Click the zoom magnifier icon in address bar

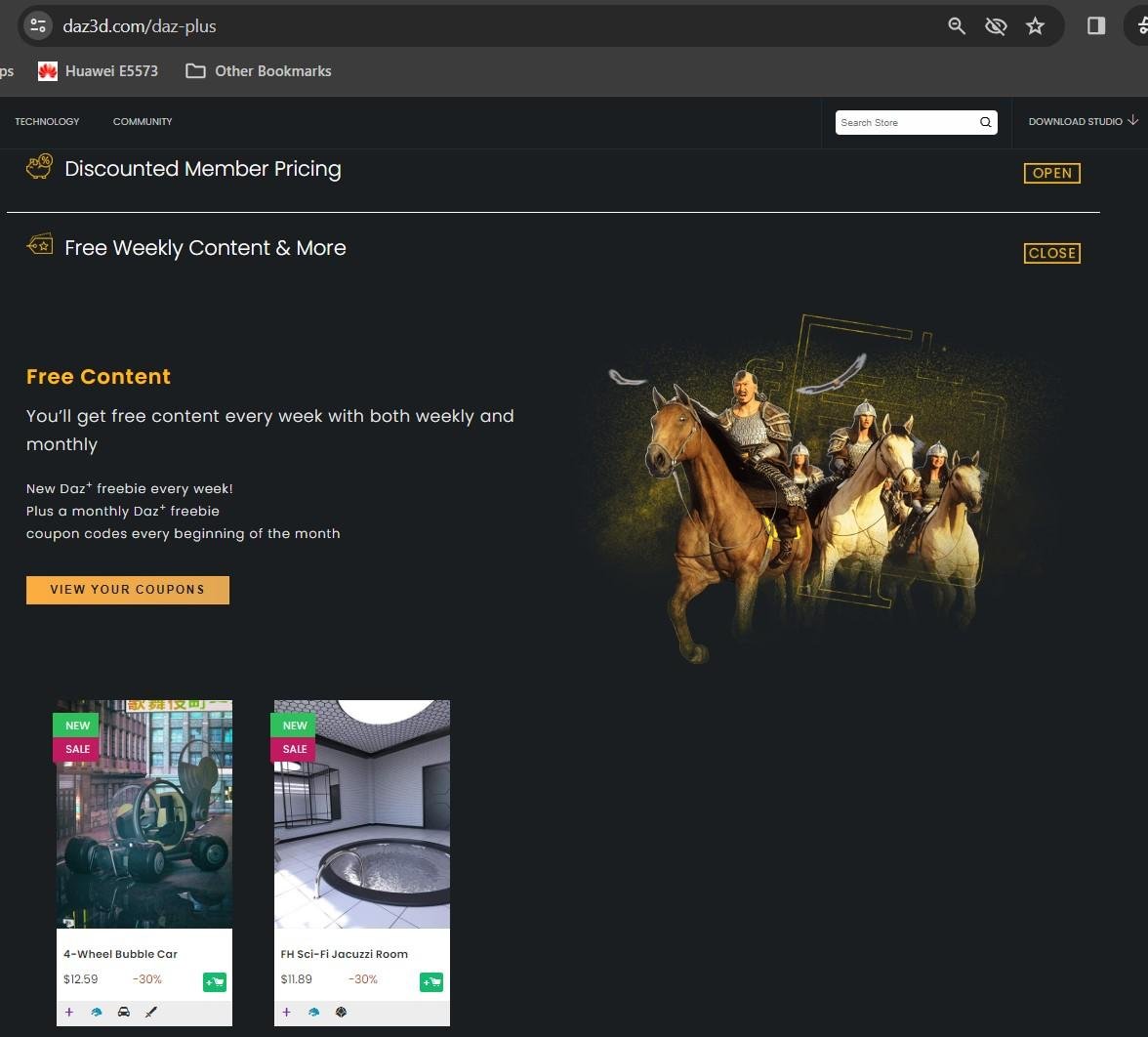pyautogui.click(x=957, y=26)
